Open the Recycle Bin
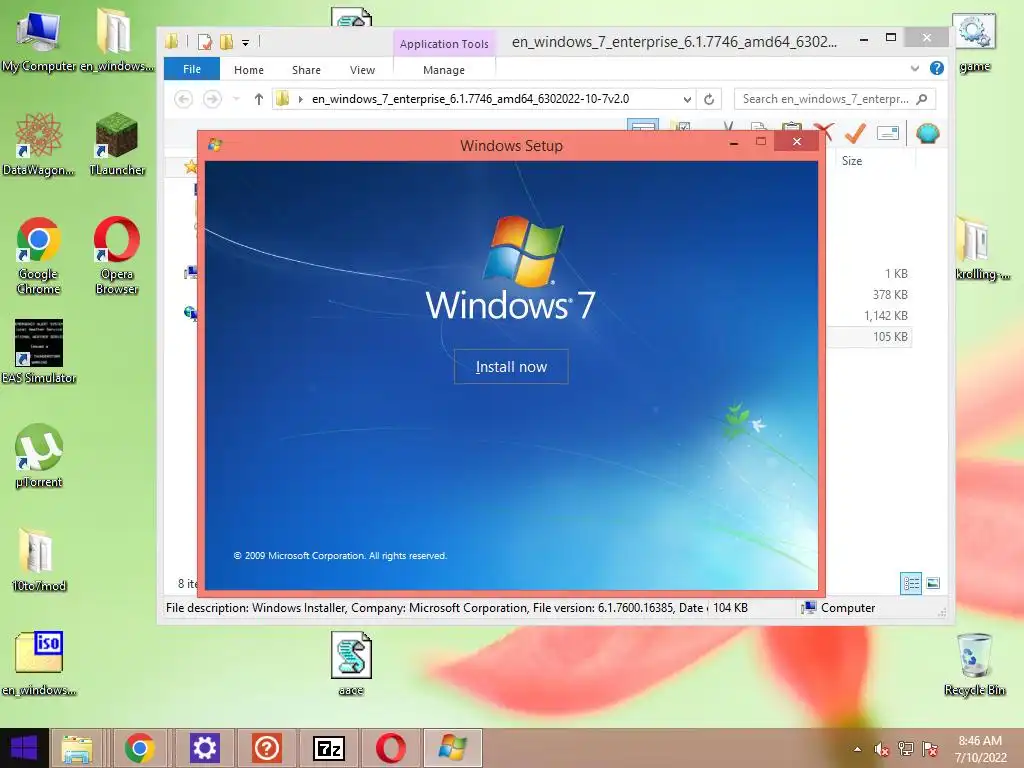This screenshot has height=768, width=1024. 974,664
